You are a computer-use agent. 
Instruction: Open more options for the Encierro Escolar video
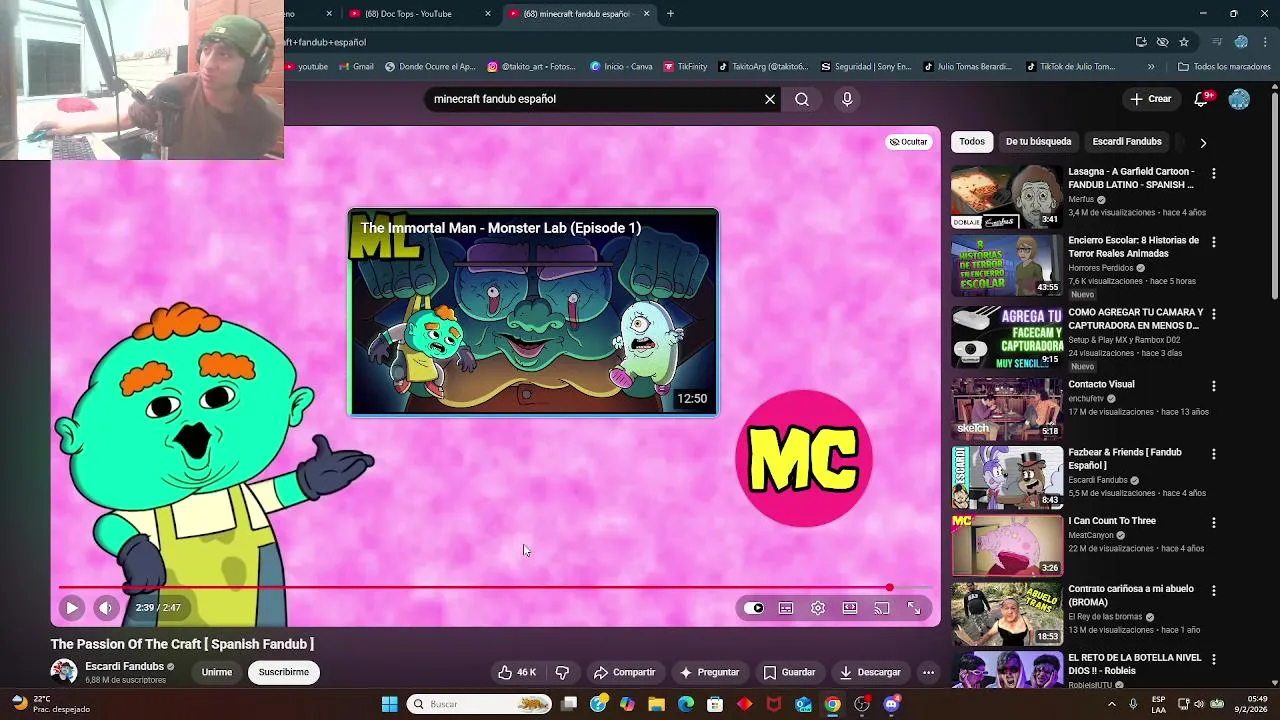1214,242
